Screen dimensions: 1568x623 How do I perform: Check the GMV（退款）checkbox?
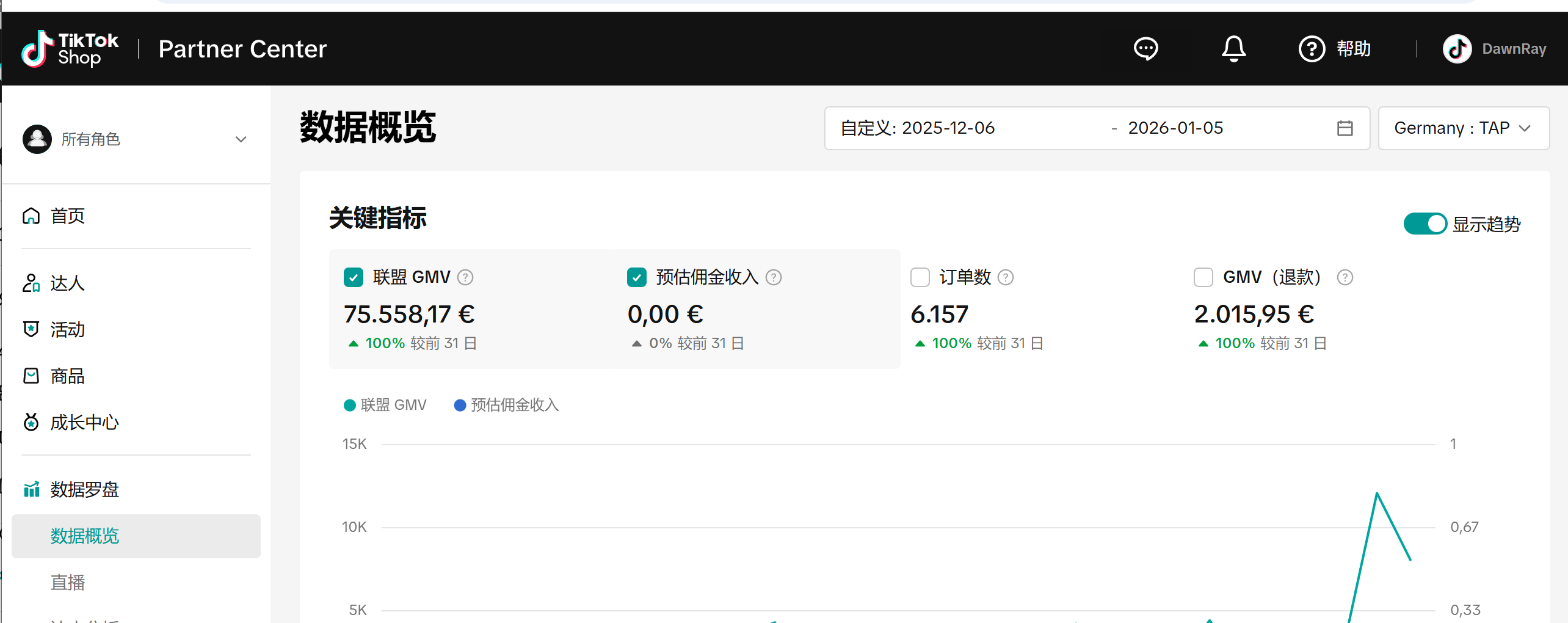[x=1203, y=277]
